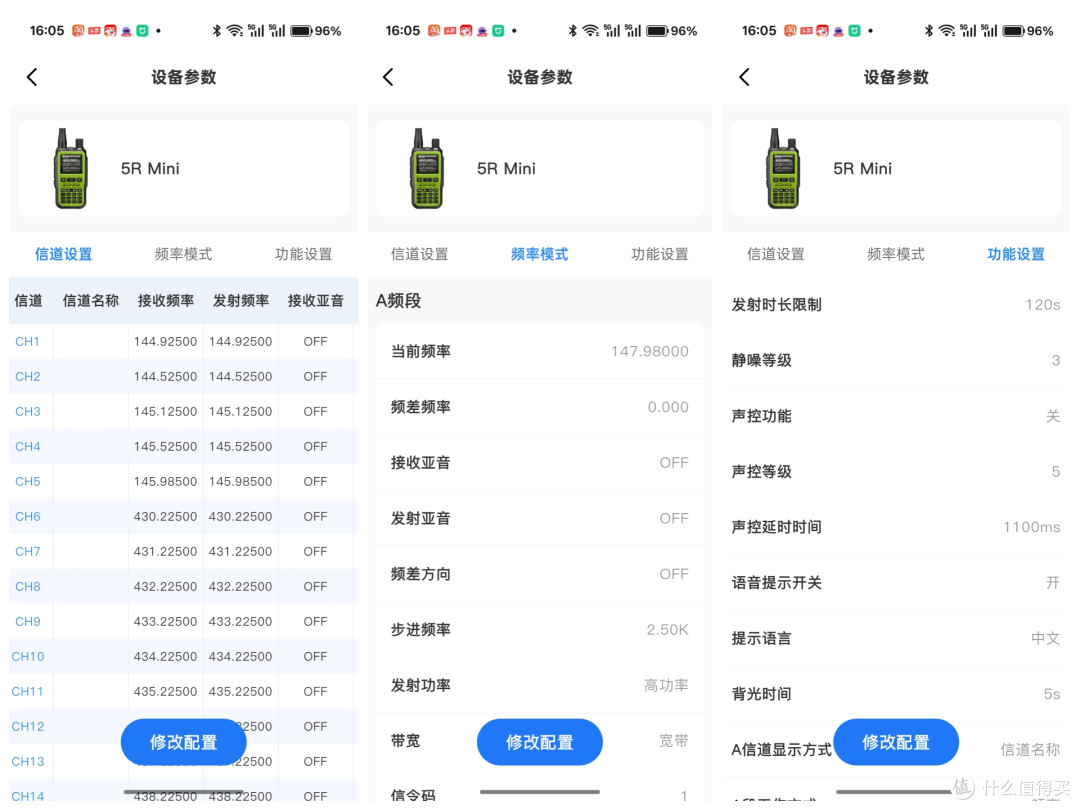Click 接收亚音 column header
Viewport: 1080px width, 810px height.
(x=315, y=300)
